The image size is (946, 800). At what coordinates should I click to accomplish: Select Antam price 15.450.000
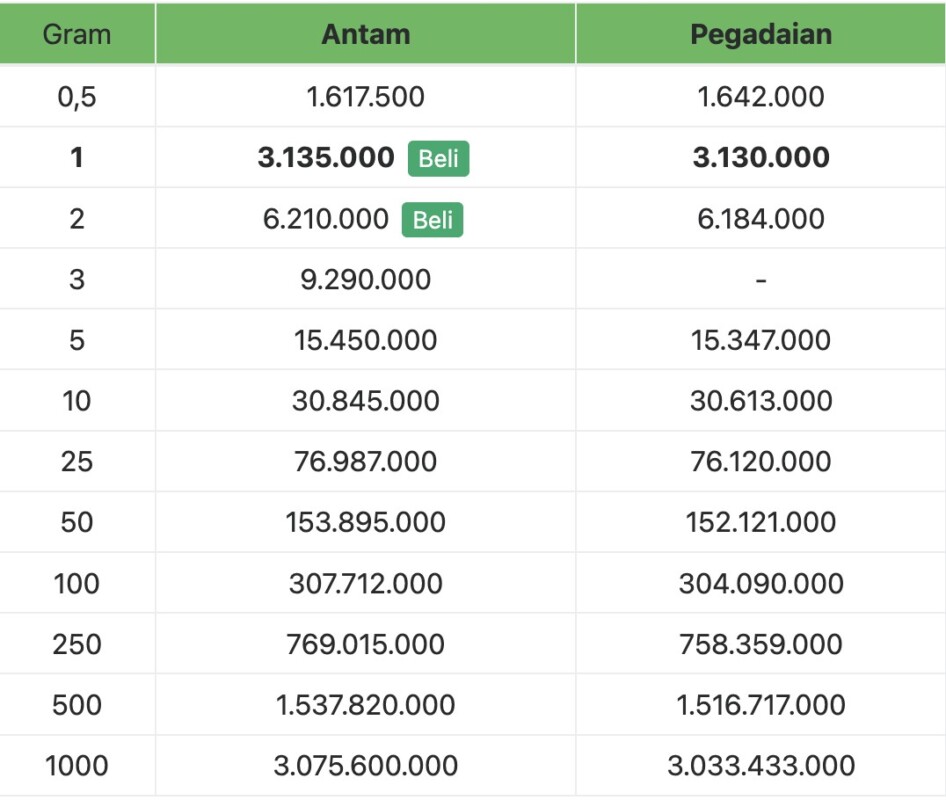[x=365, y=340]
